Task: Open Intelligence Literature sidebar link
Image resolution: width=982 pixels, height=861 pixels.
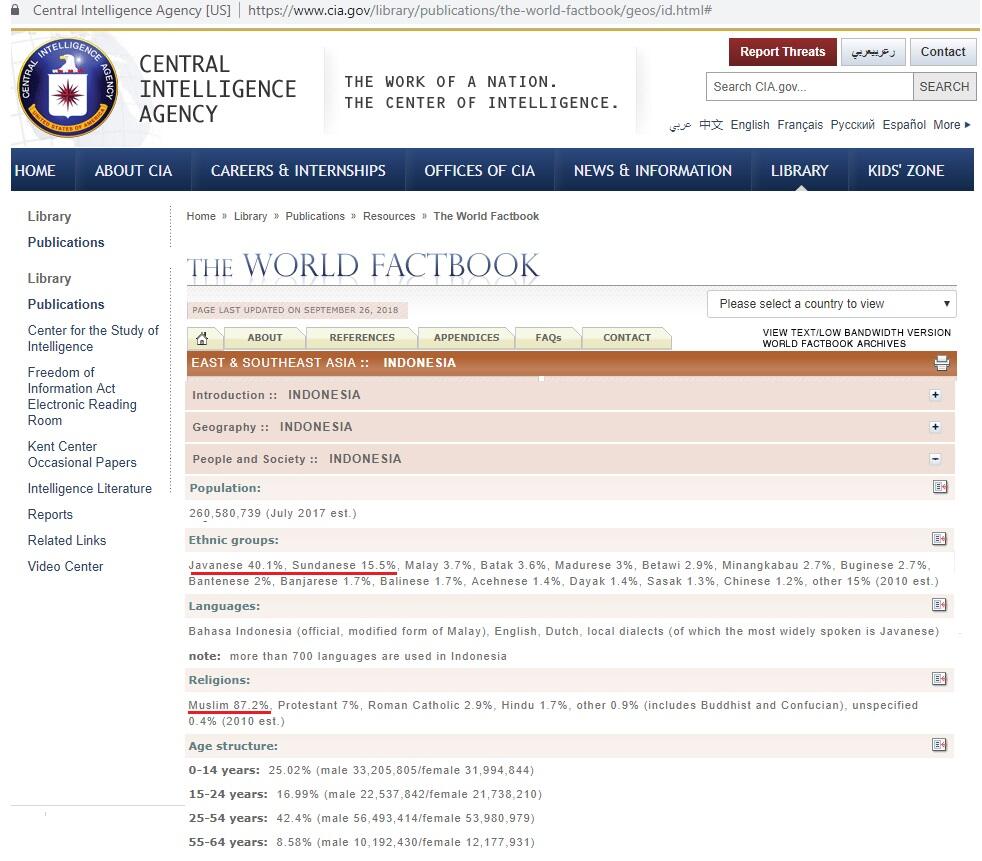Action: pos(90,488)
